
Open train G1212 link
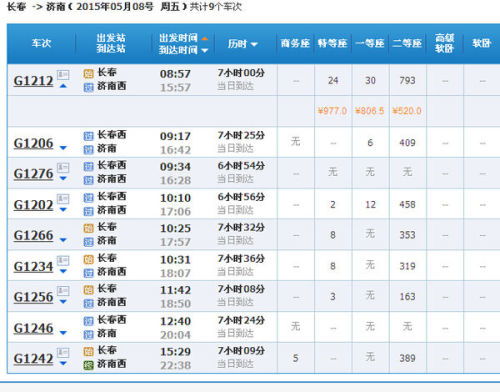(x=33, y=81)
